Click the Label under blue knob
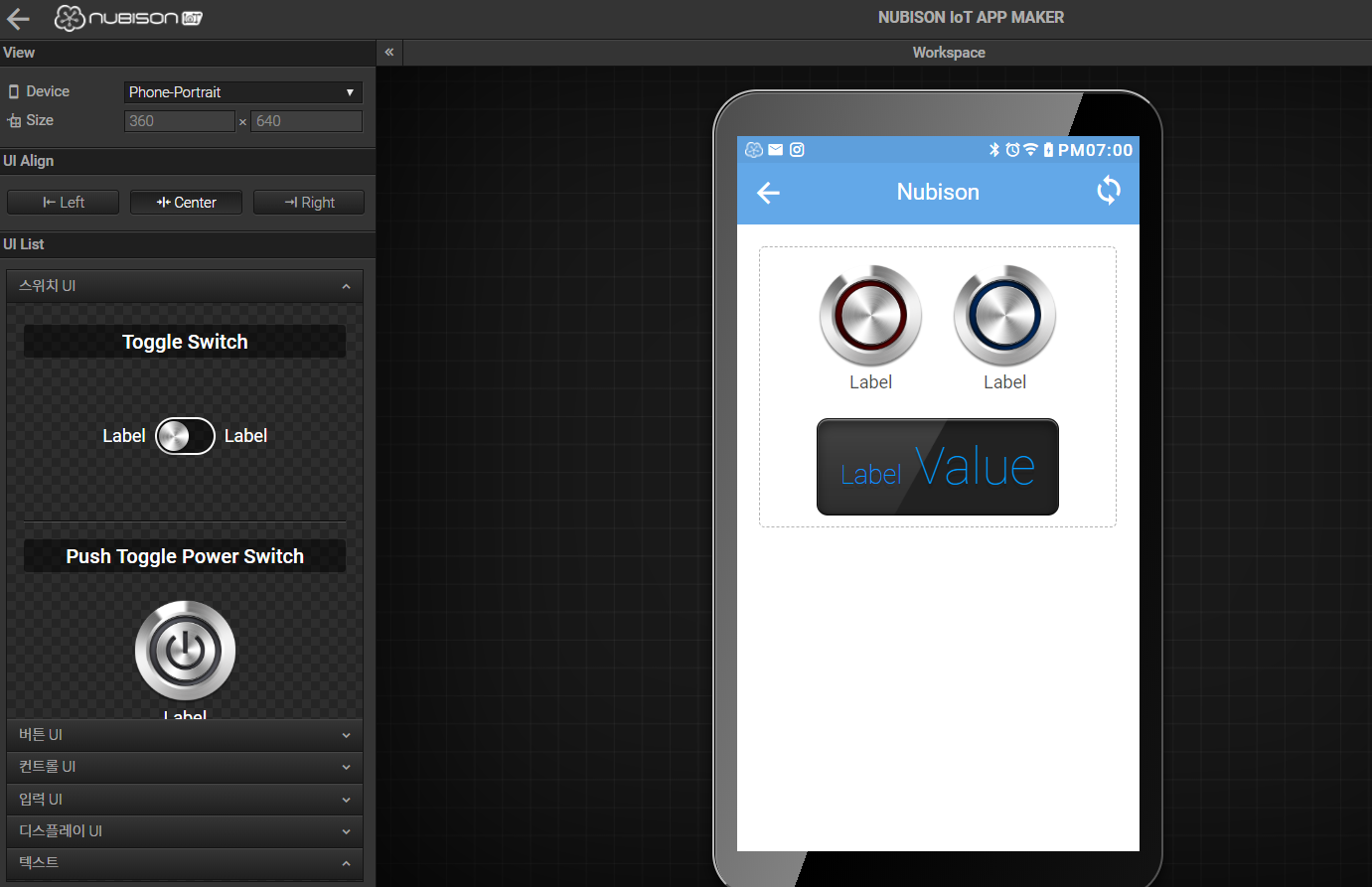The image size is (1372, 887). click(1004, 382)
